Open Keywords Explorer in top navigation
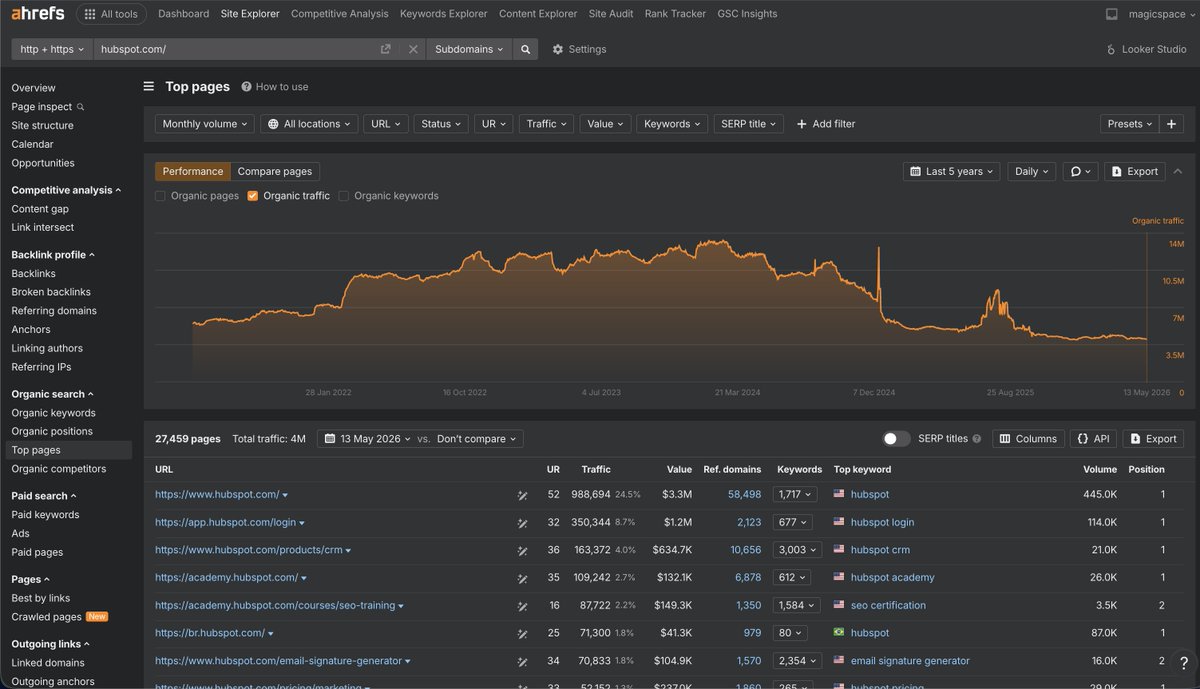 [443, 14]
